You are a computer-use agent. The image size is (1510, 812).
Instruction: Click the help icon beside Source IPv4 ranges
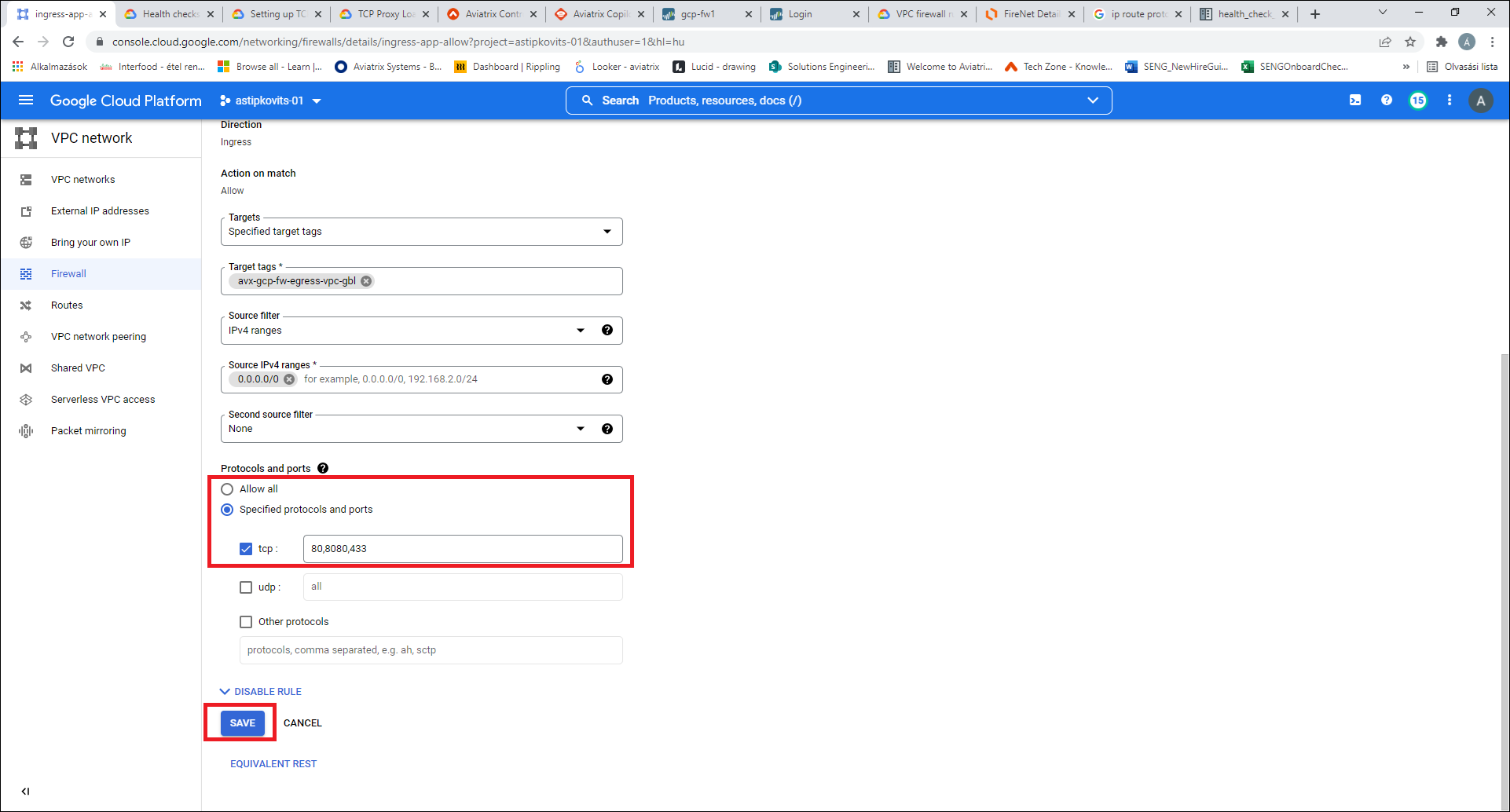click(x=607, y=379)
